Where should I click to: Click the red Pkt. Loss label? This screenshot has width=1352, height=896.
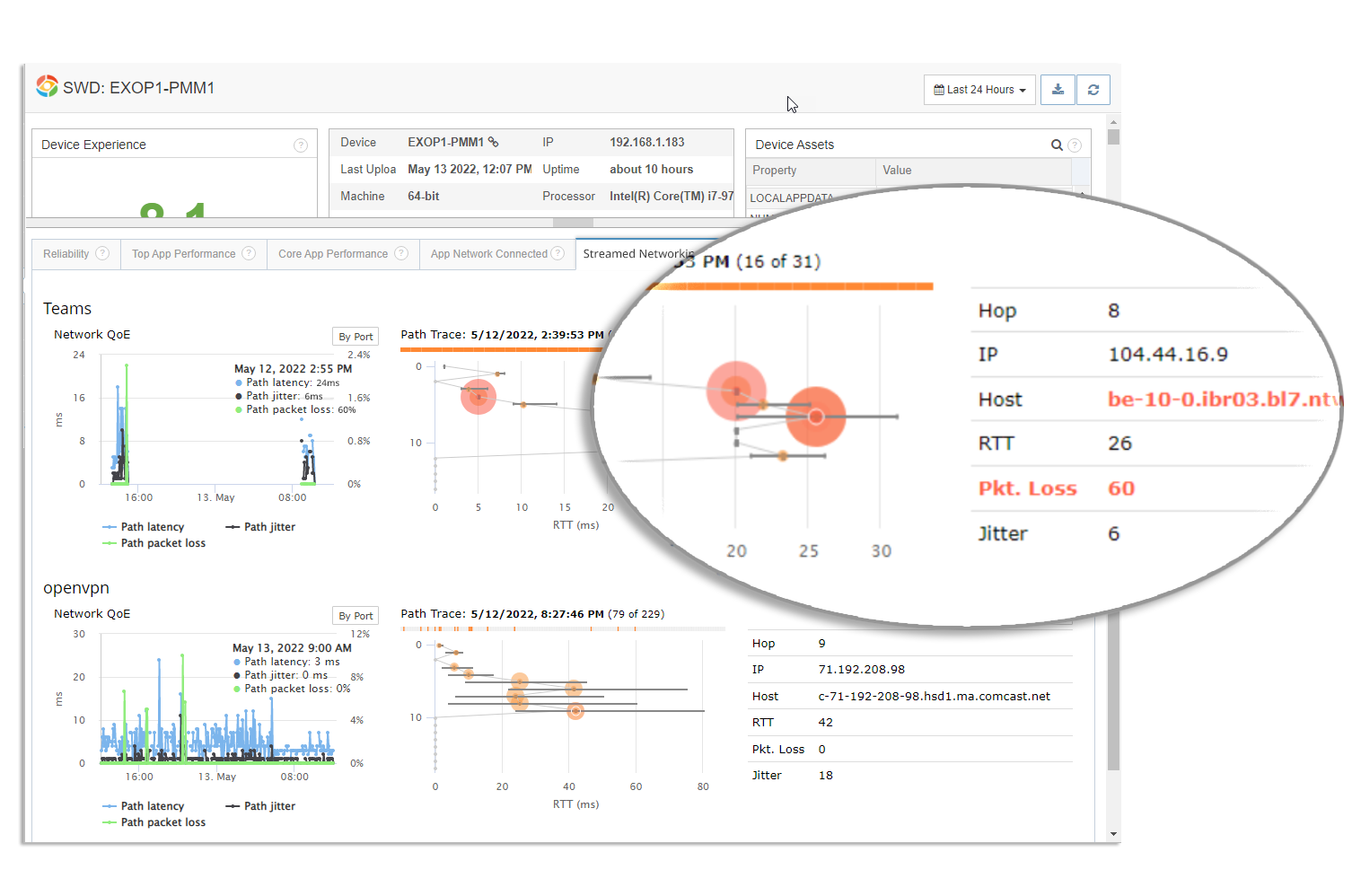tap(1027, 488)
